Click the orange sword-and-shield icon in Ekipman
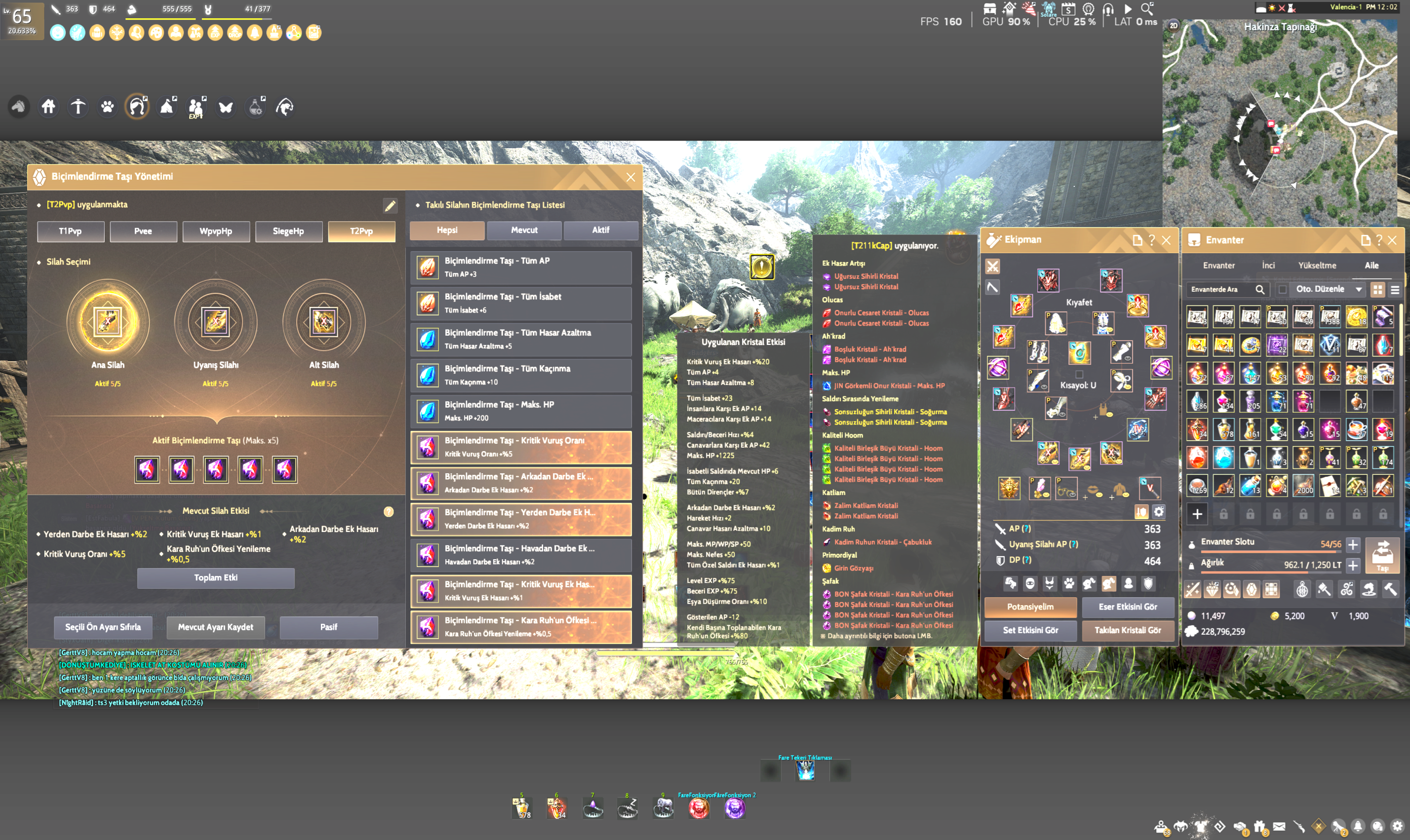Screen dimensions: 1410x840 coord(1141,512)
